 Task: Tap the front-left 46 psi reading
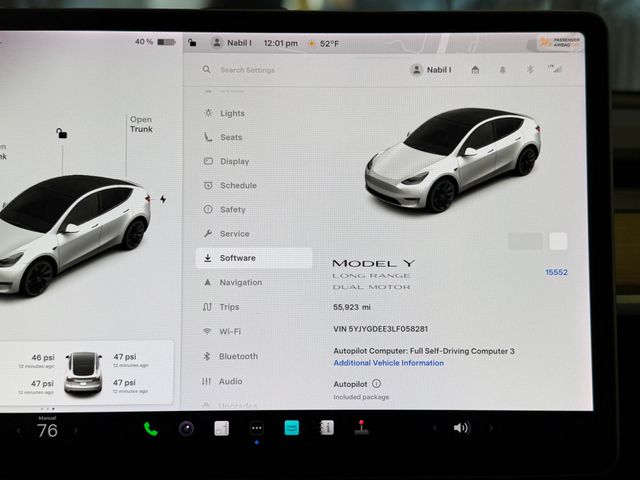[43, 358]
